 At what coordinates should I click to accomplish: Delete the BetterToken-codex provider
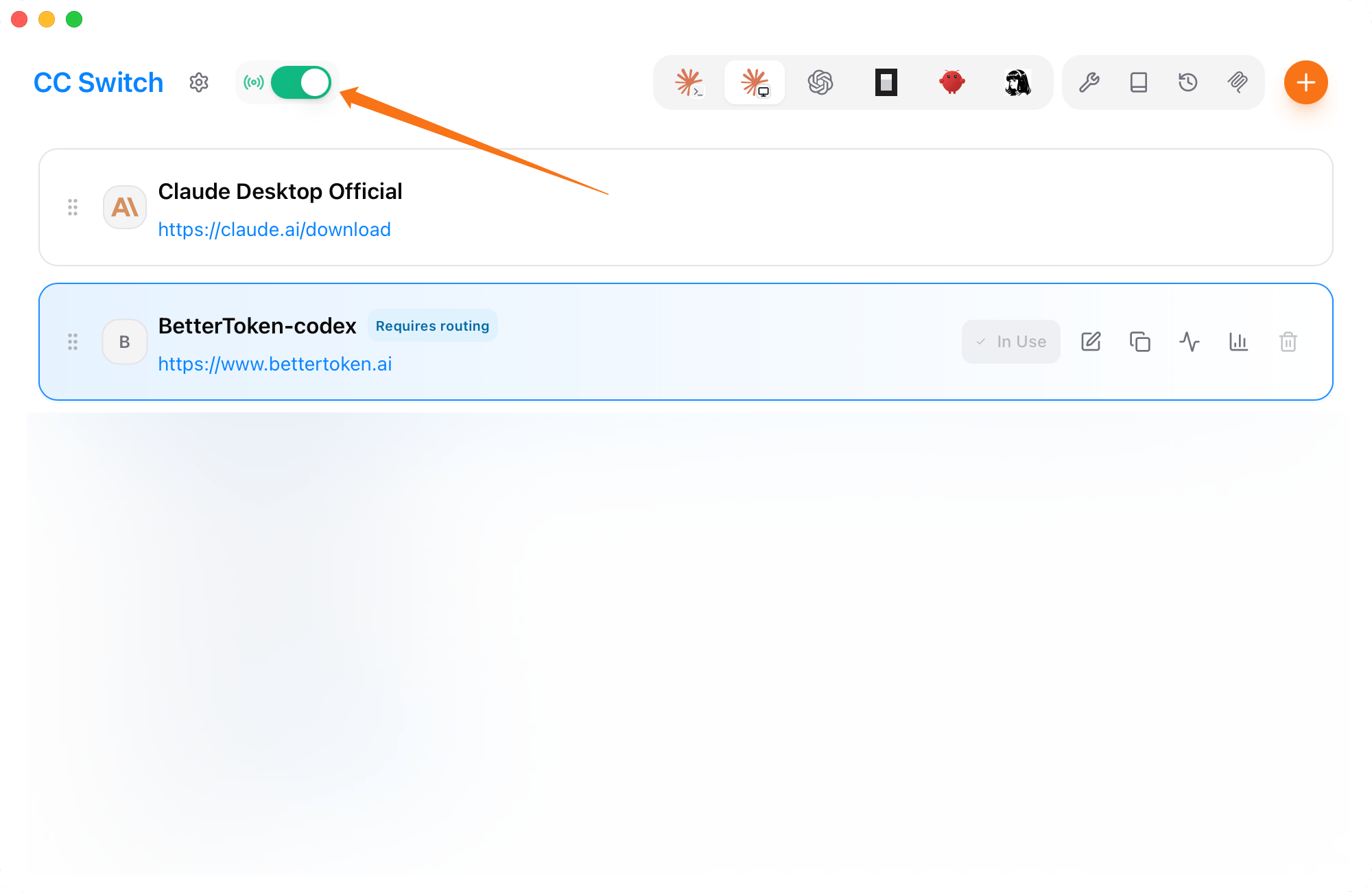(x=1288, y=342)
